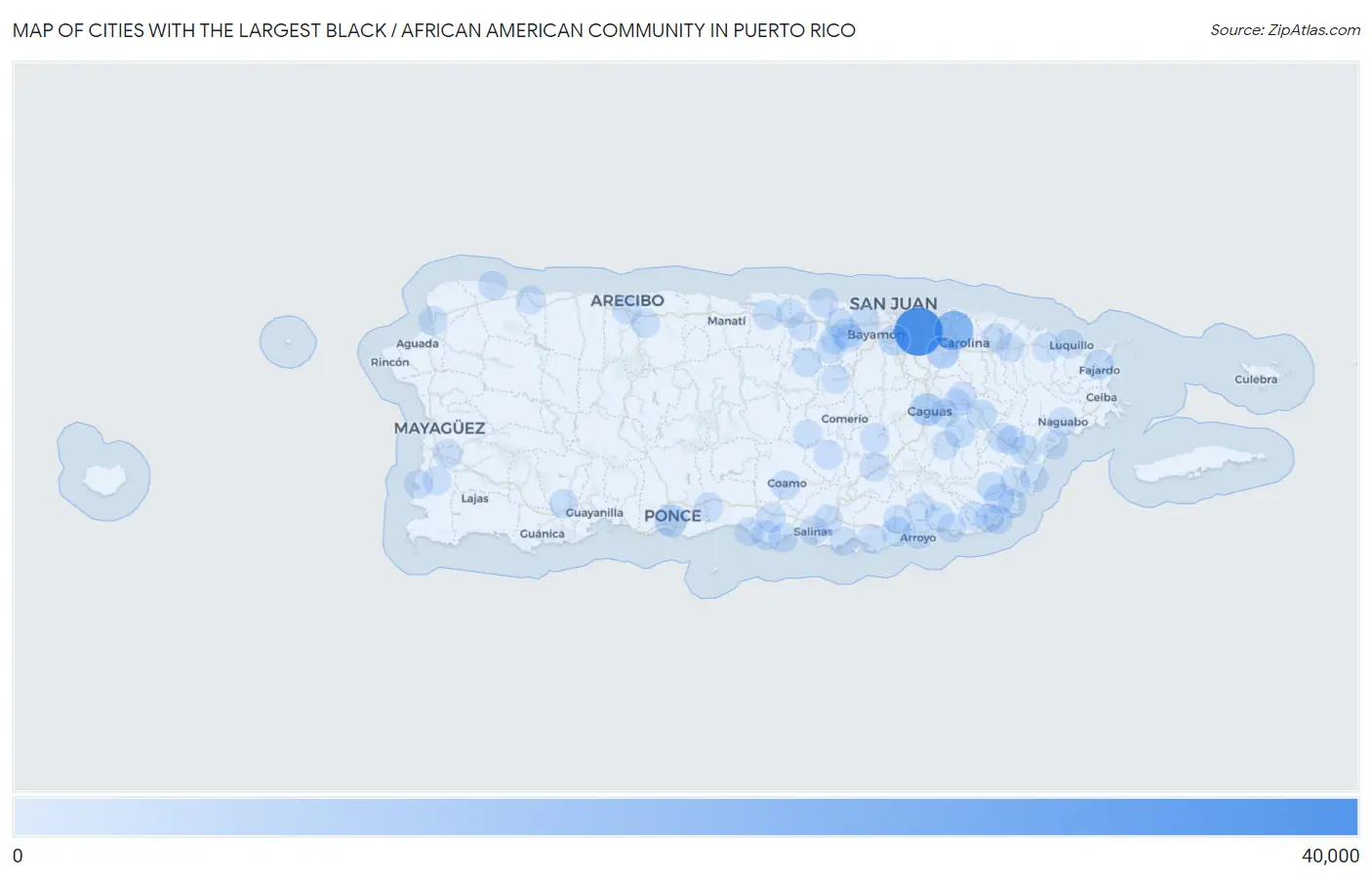
Task: Click the Comerío map label
Action: (844, 419)
